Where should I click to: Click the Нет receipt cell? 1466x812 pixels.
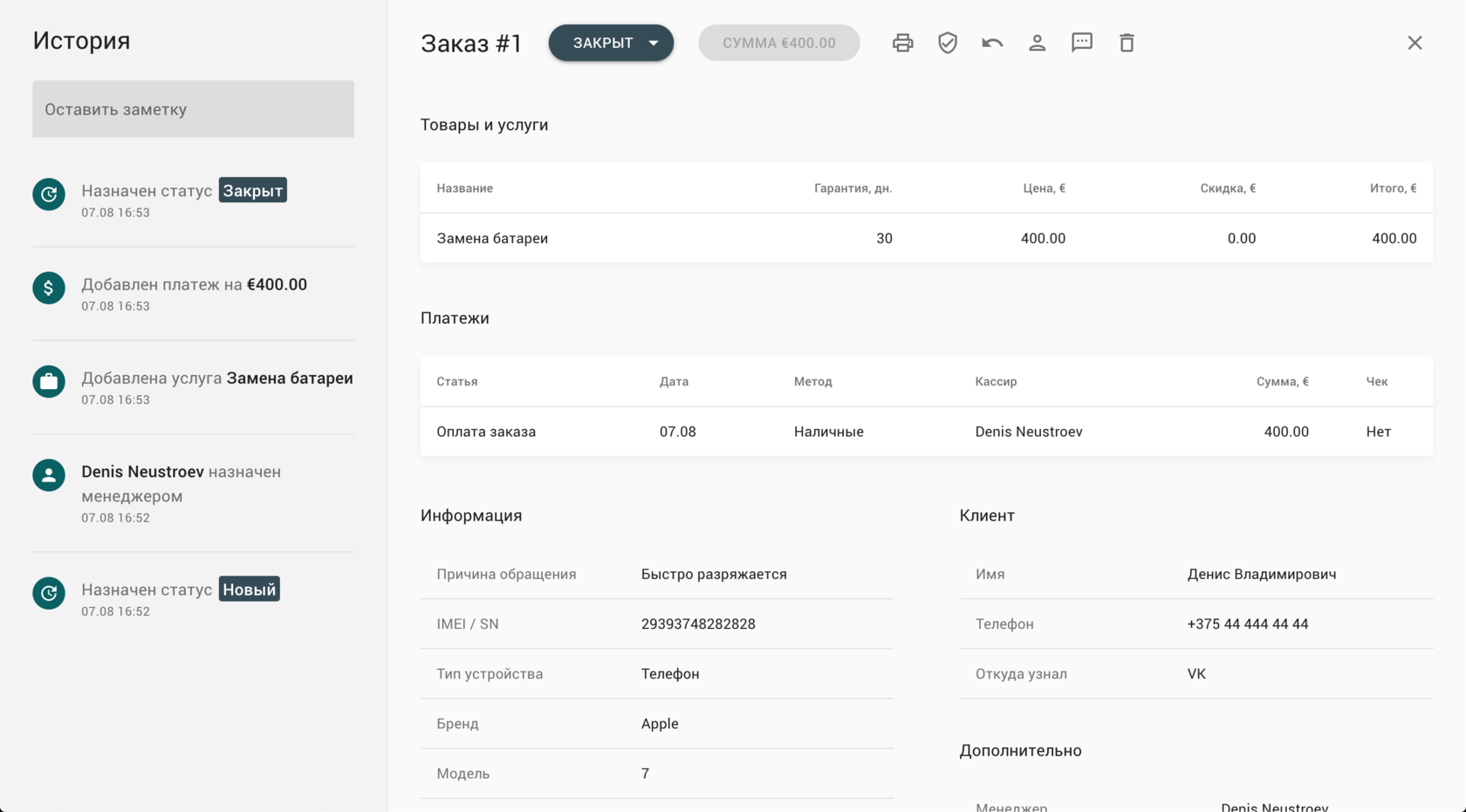tap(1378, 432)
